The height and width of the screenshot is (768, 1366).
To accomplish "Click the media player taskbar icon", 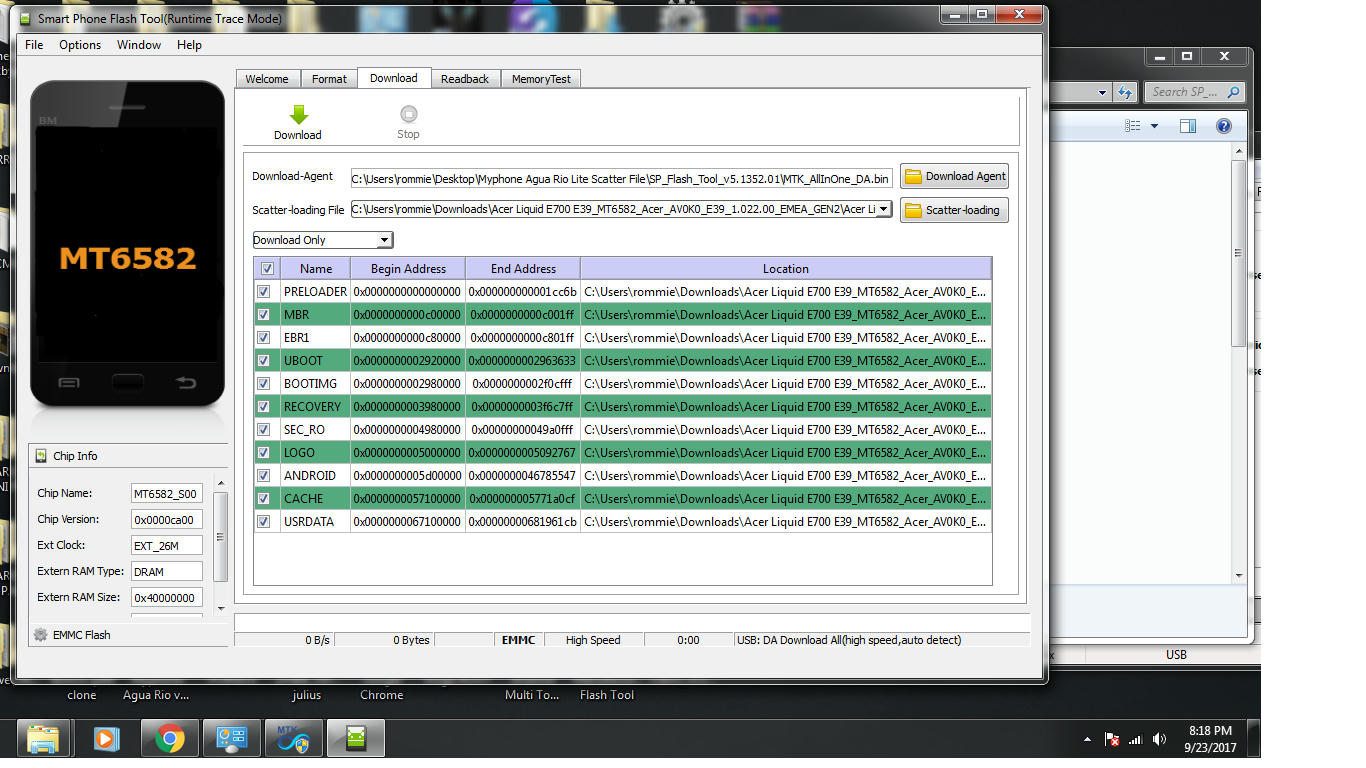I will 105,739.
